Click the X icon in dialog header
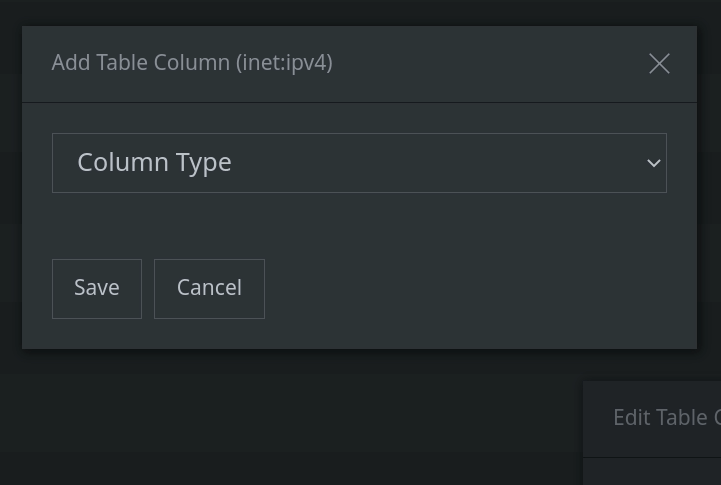The image size is (721, 485). click(659, 63)
